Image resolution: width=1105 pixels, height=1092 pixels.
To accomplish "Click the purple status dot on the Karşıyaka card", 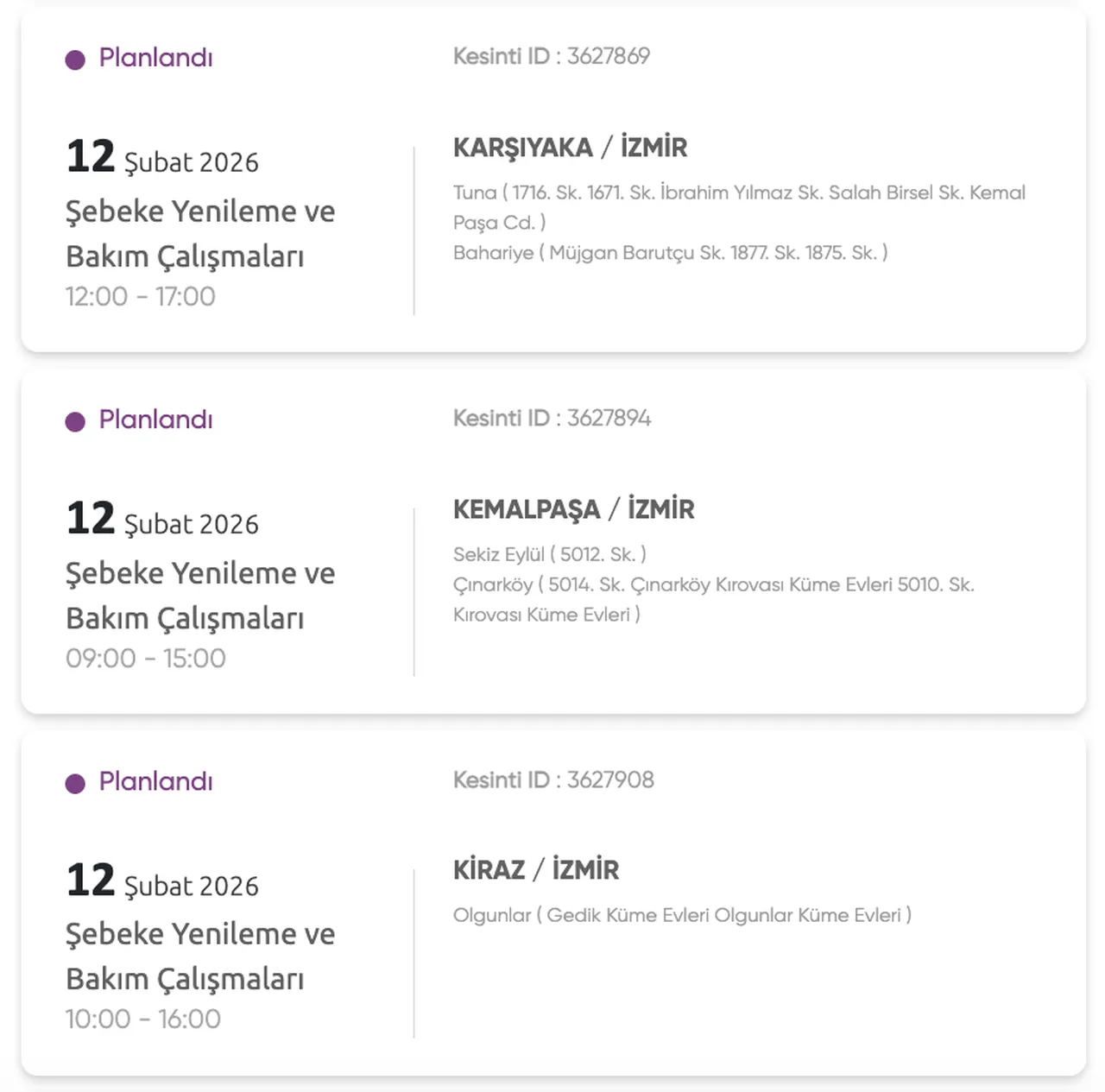I will point(75,60).
